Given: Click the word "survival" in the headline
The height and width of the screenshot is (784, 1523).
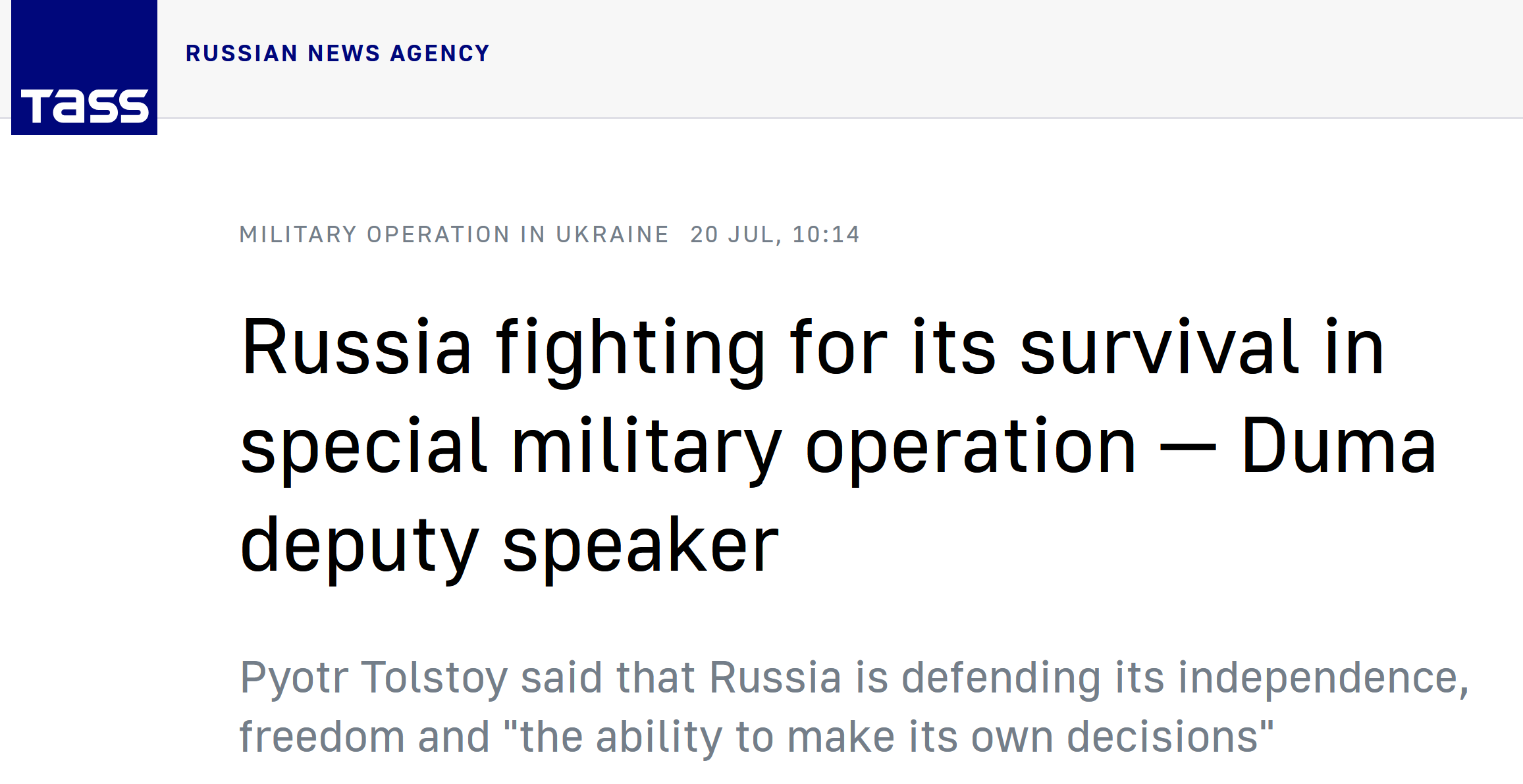Looking at the screenshot, I should (x=1160, y=346).
